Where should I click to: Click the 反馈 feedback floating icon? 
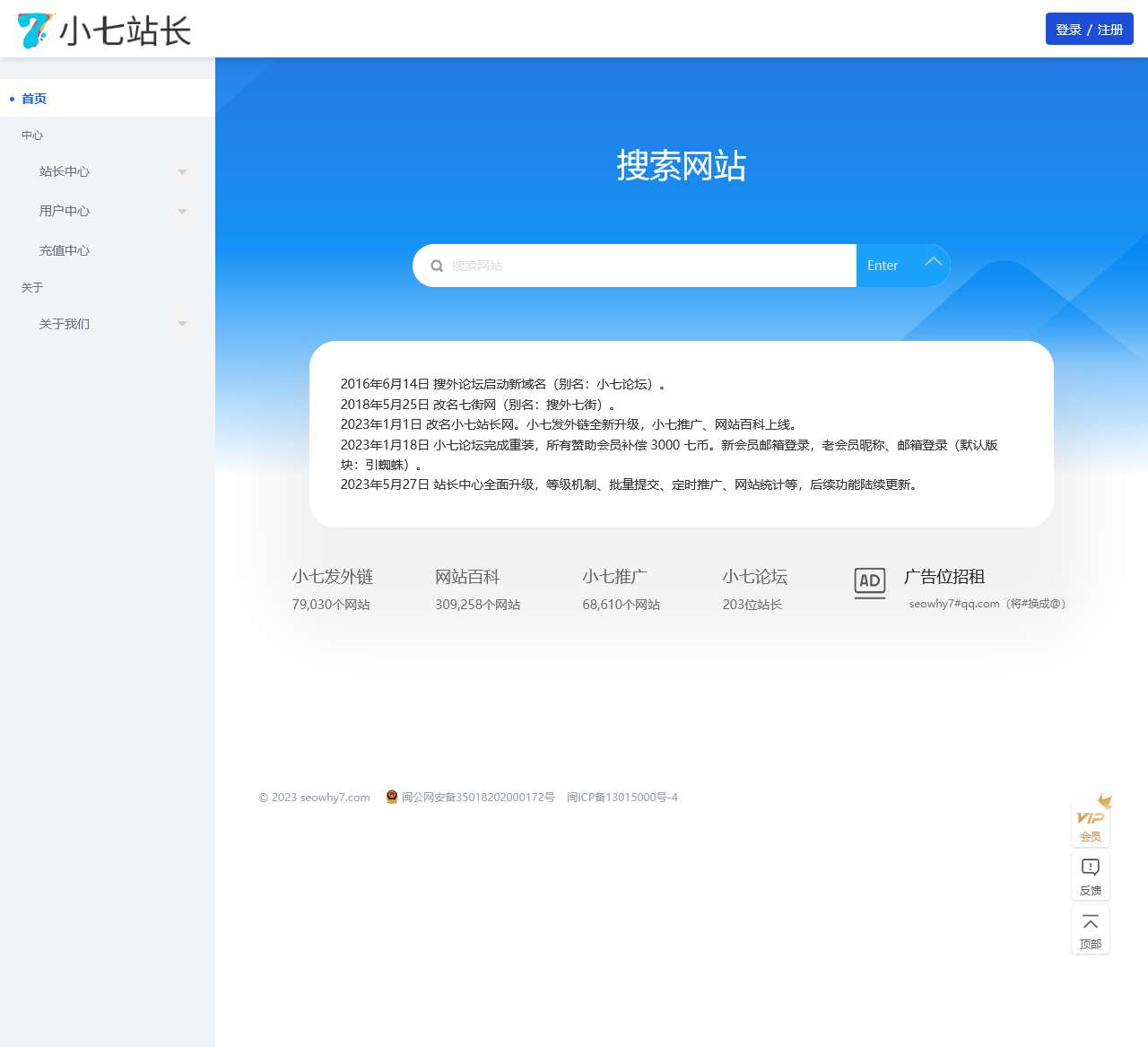[1090, 875]
